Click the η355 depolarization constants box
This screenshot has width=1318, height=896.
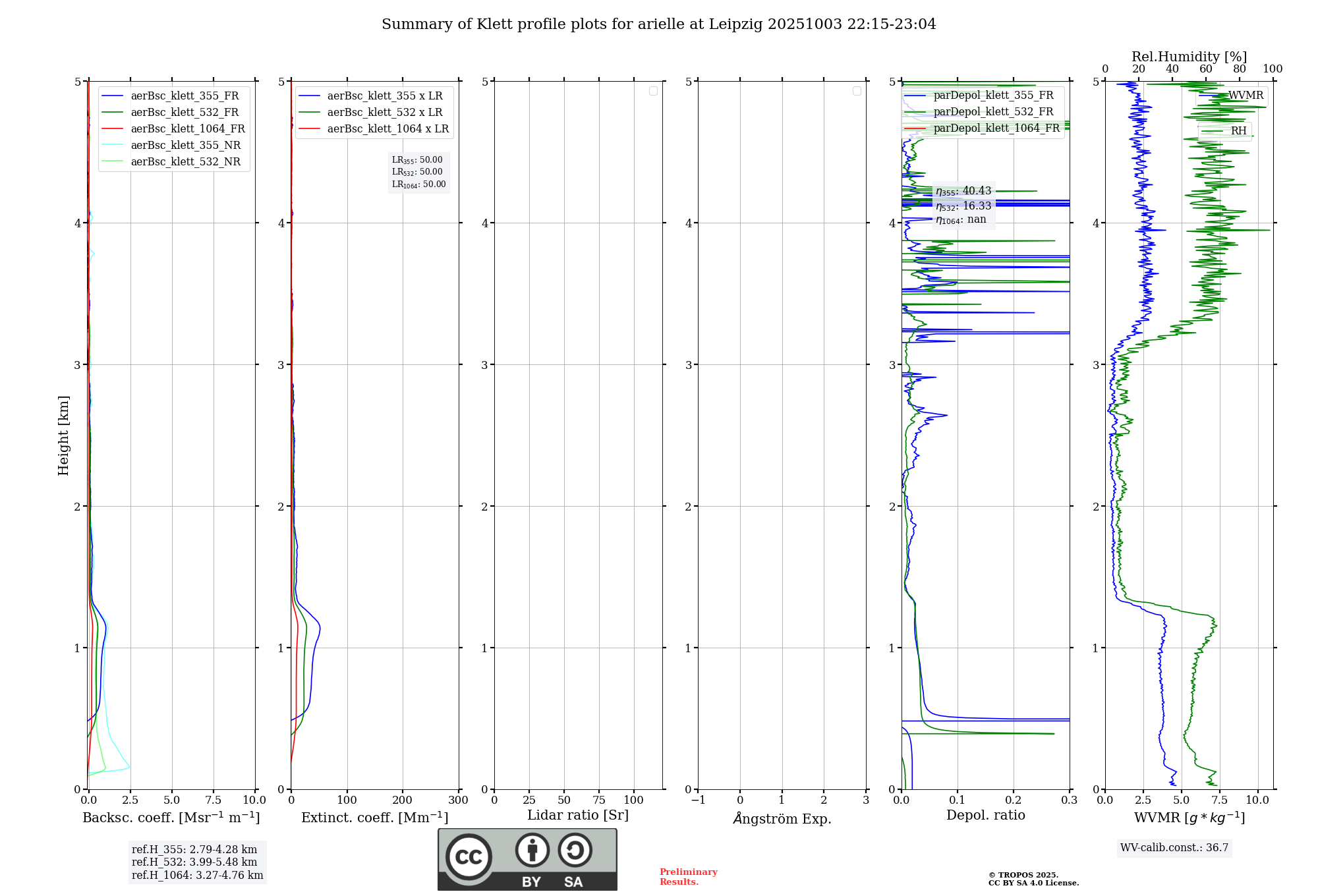pyautogui.click(x=963, y=206)
